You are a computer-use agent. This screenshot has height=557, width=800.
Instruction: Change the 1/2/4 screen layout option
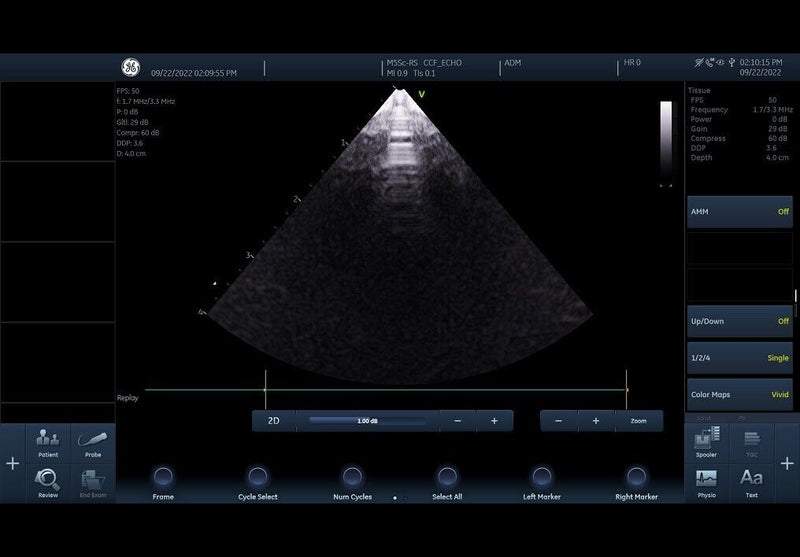740,358
